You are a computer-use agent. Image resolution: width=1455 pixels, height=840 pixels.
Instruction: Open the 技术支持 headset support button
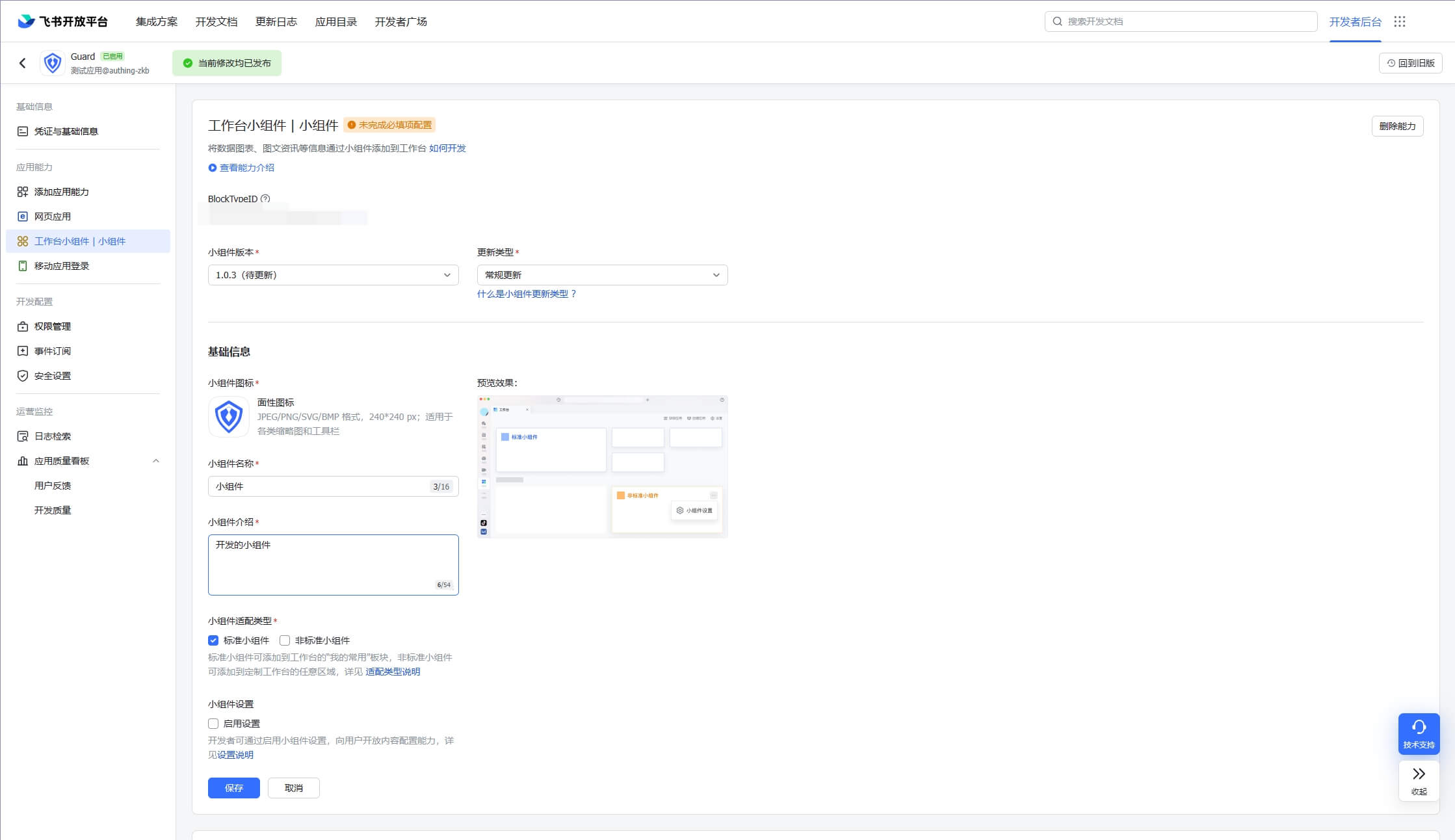tap(1419, 733)
